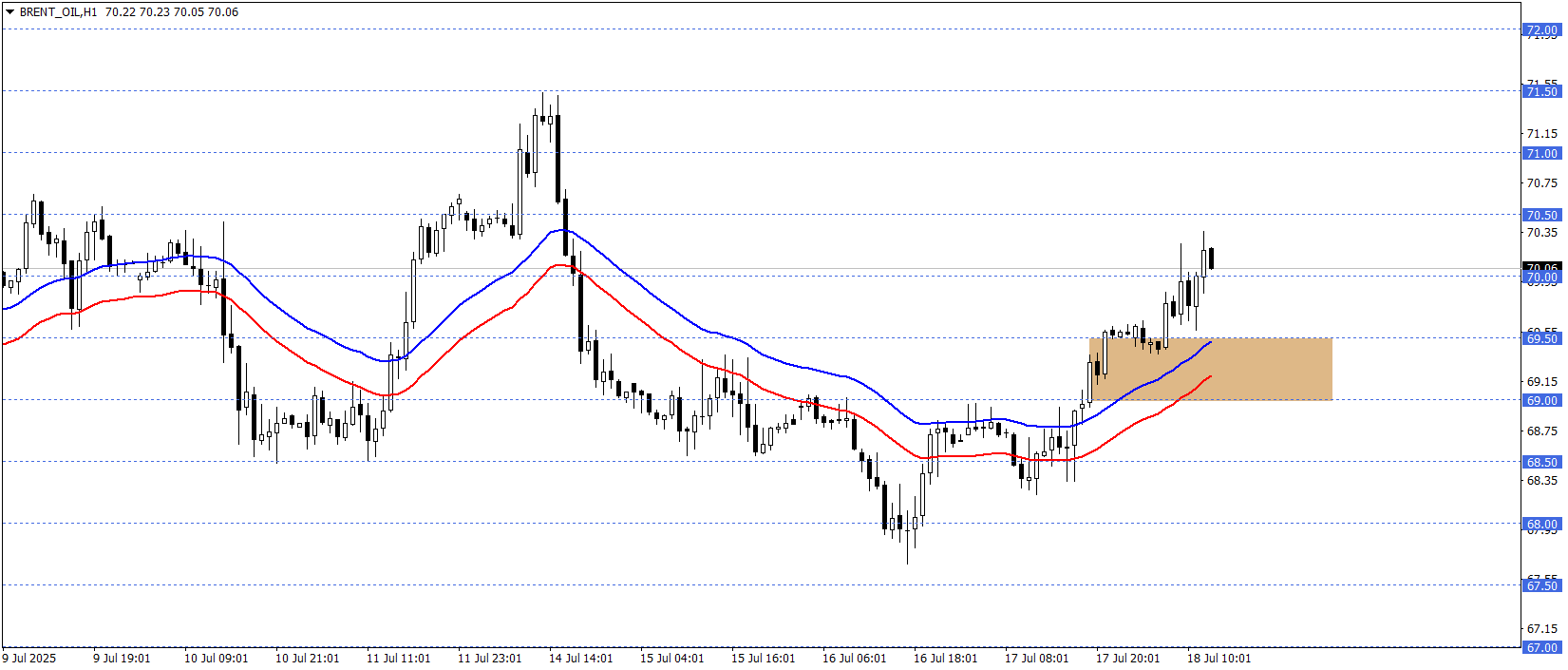Select the 71.50 horizontal level label

pos(1541,91)
